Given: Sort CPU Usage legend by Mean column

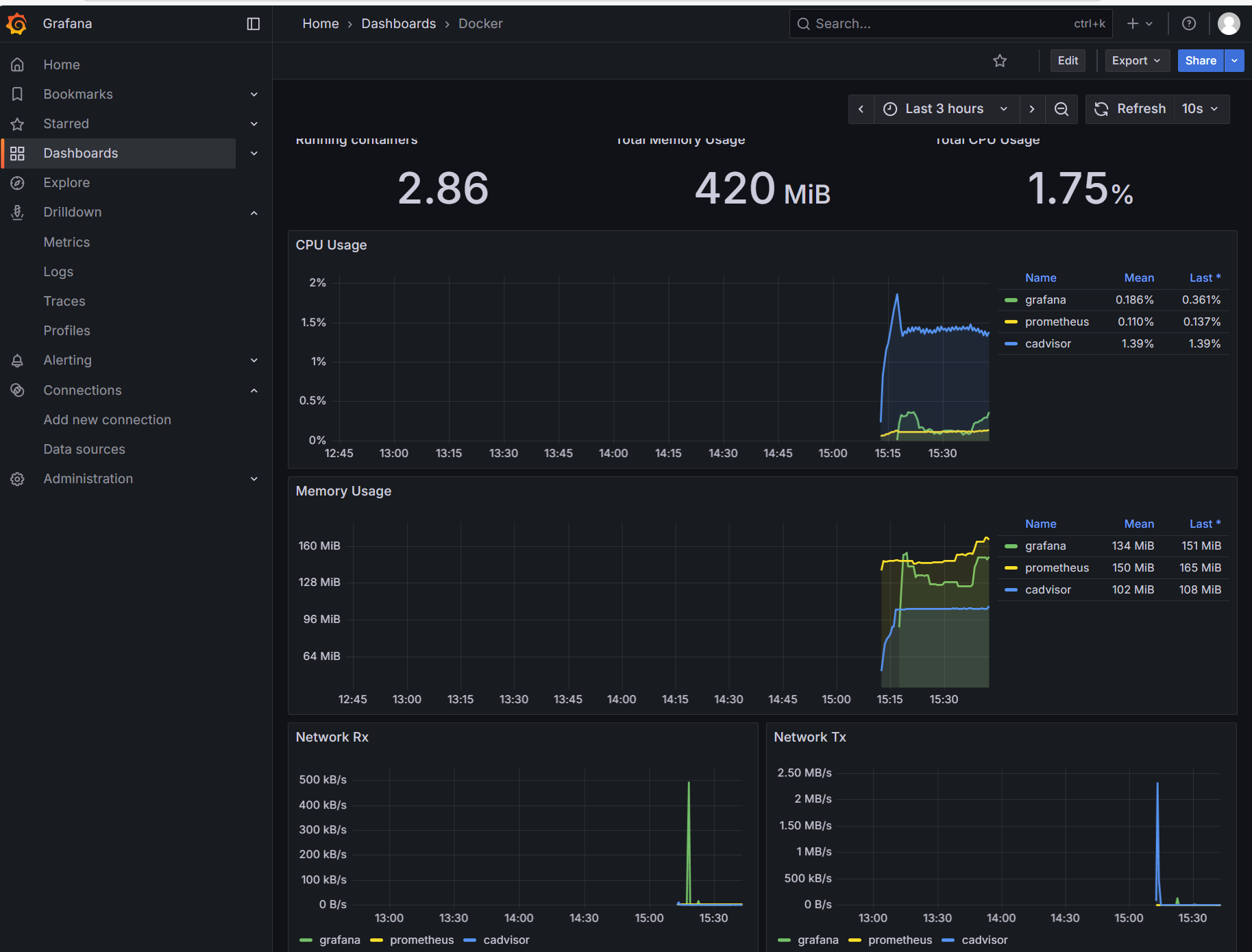Looking at the screenshot, I should [x=1139, y=278].
